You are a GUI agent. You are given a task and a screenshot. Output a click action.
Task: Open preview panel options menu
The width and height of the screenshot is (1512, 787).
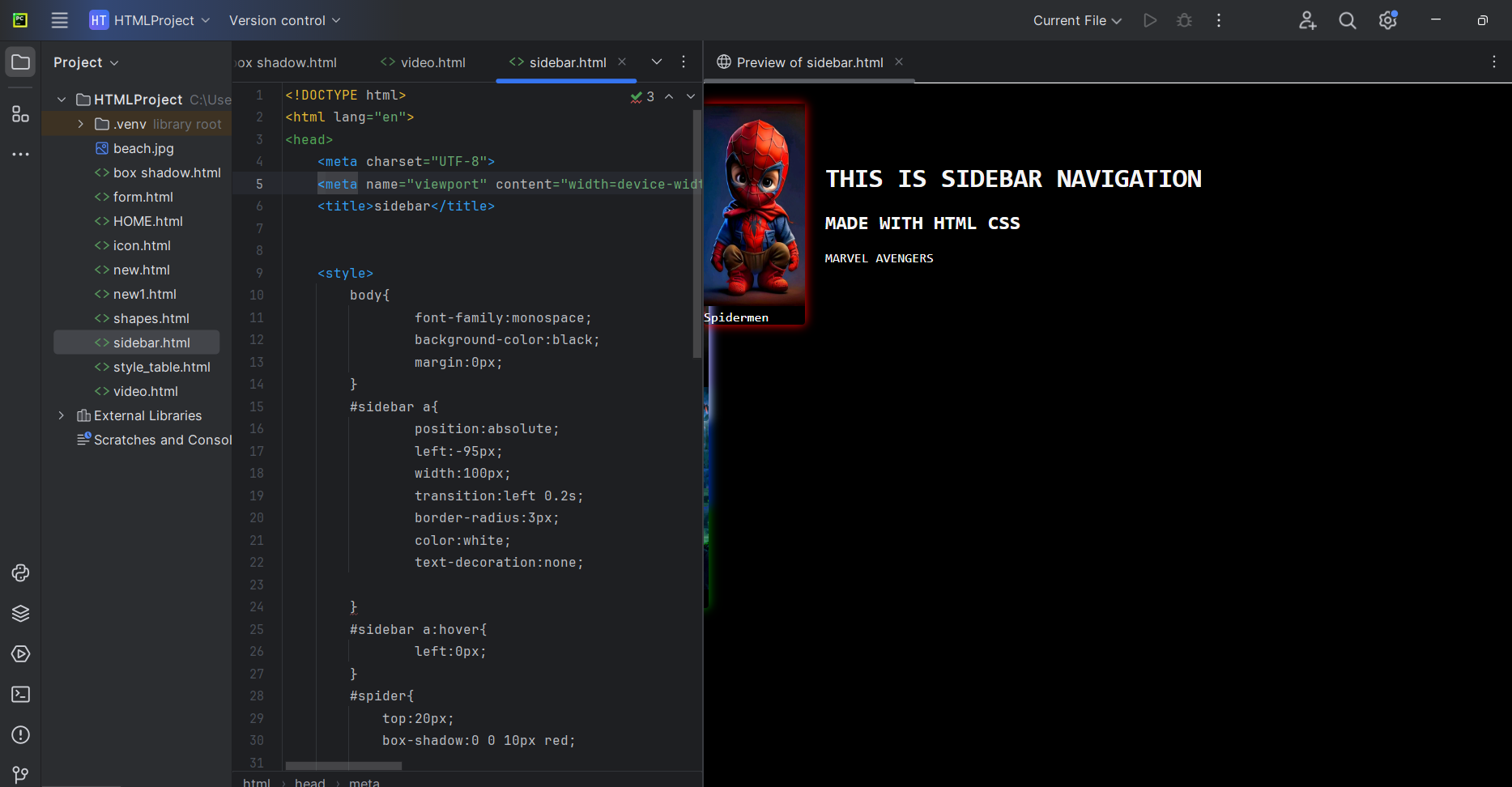pyautogui.click(x=1494, y=62)
